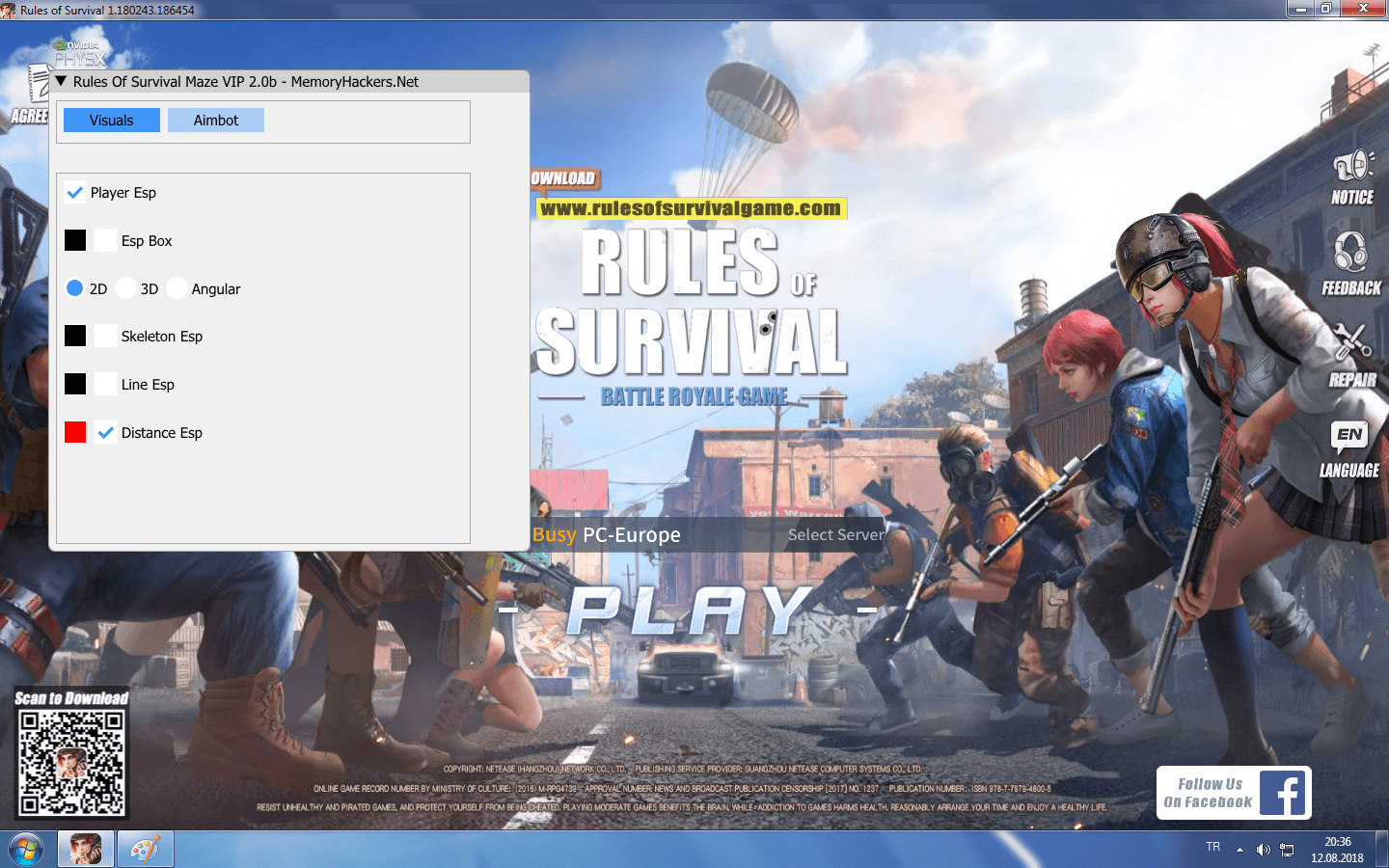Start the game with PLAY

tap(689, 610)
